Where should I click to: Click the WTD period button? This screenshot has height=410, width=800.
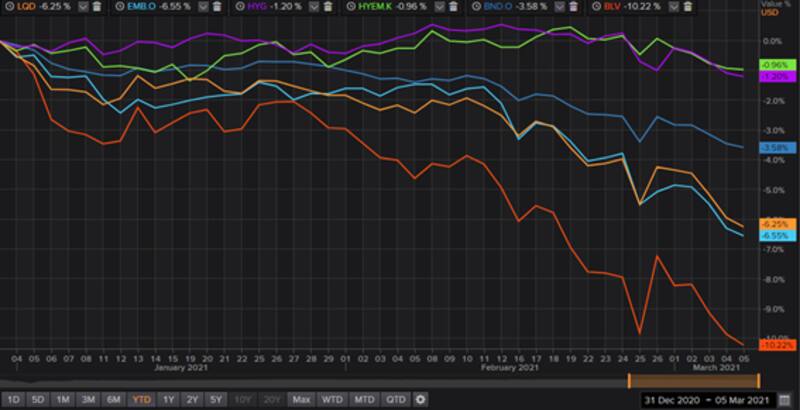click(331, 400)
